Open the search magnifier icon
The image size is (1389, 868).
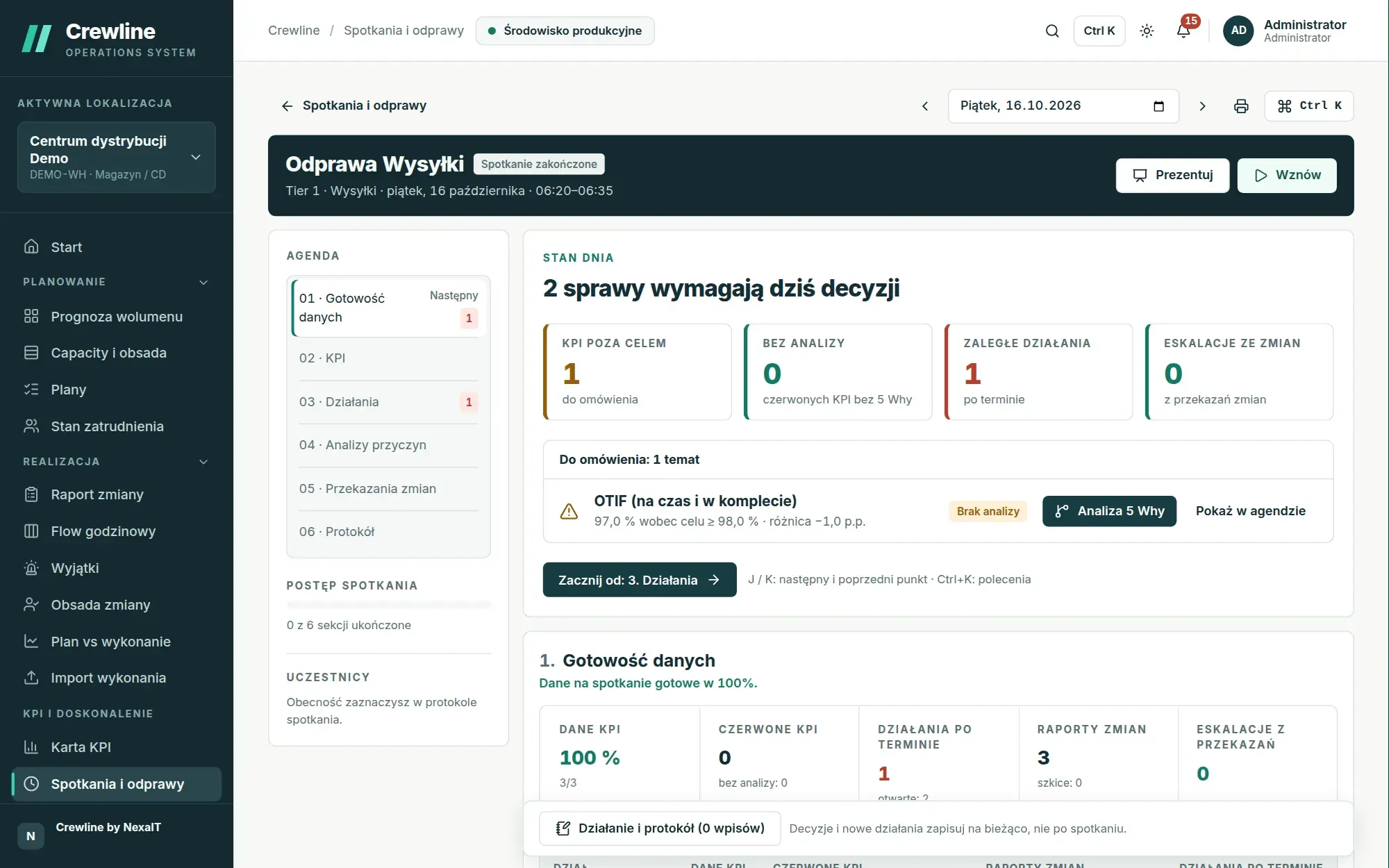coord(1052,31)
